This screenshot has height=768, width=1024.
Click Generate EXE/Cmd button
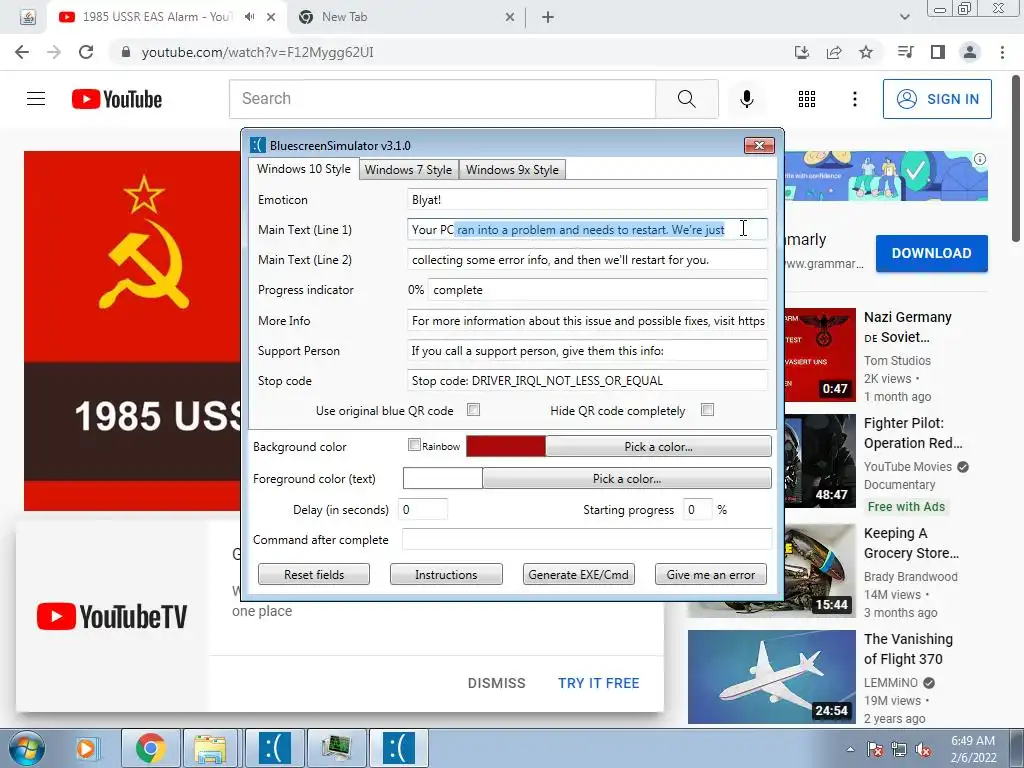click(579, 575)
